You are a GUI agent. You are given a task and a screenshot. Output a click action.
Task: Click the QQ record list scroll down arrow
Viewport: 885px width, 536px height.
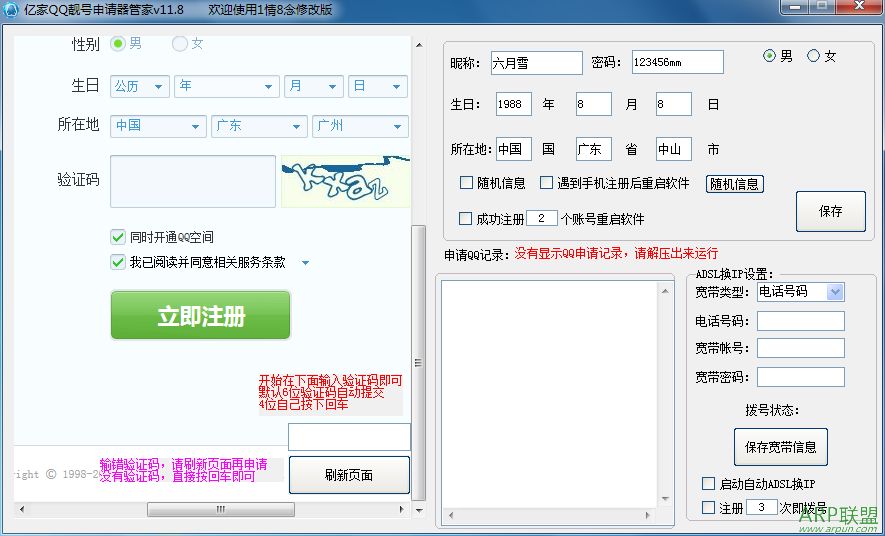(x=665, y=499)
